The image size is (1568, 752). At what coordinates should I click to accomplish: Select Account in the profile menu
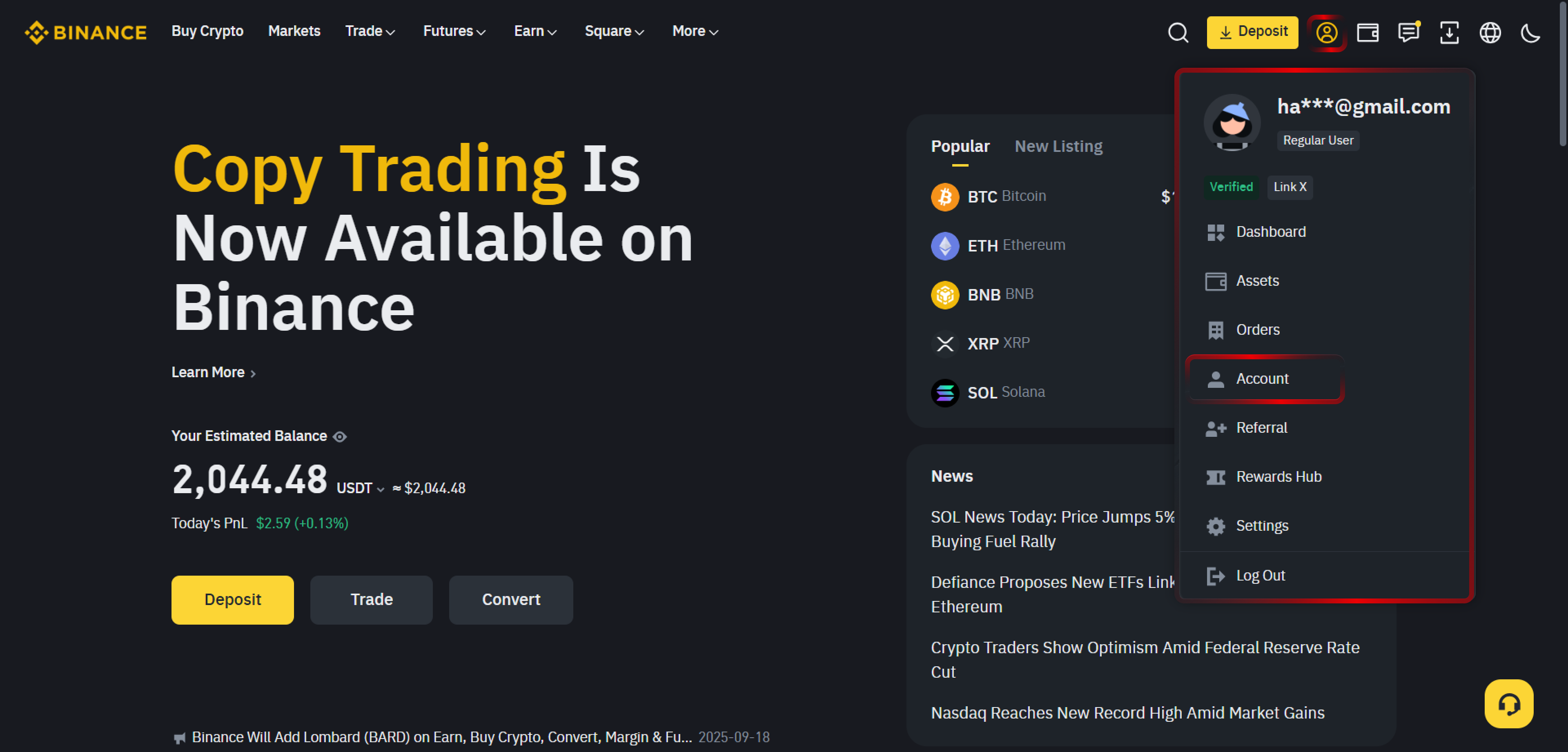point(1262,378)
